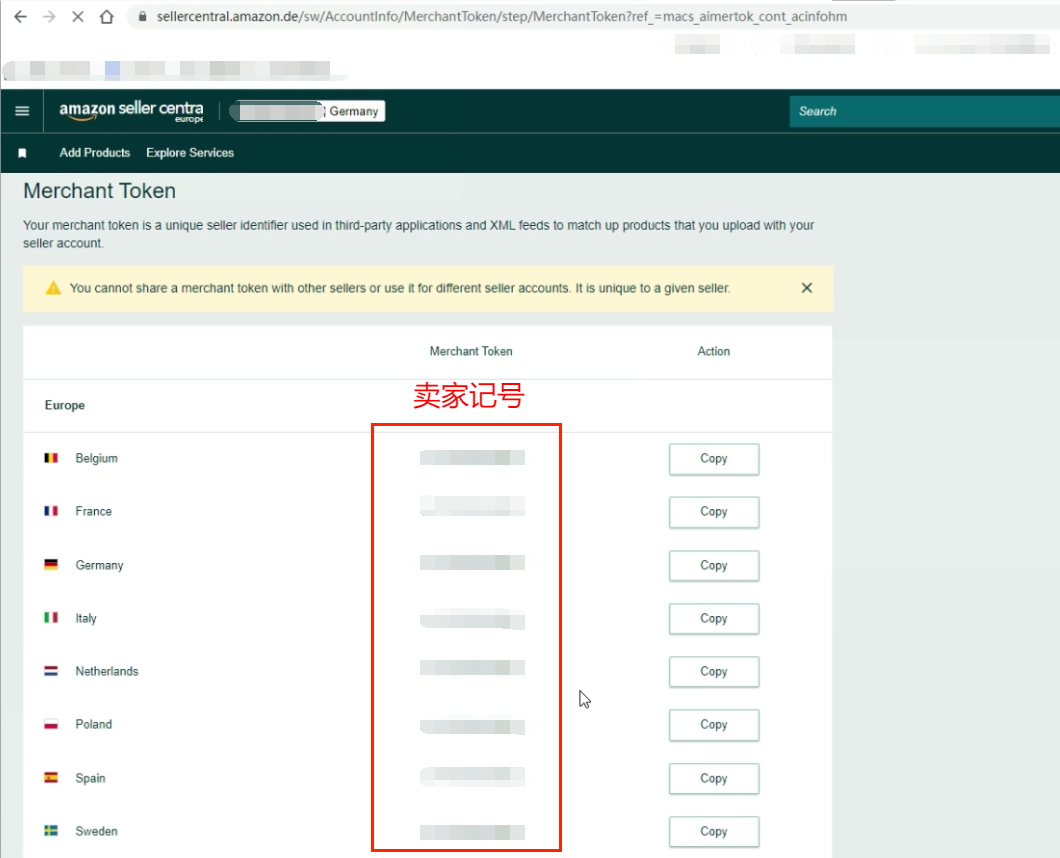Click the Germany flag icon
Viewport: 1060px width, 858px height.
[x=51, y=565]
